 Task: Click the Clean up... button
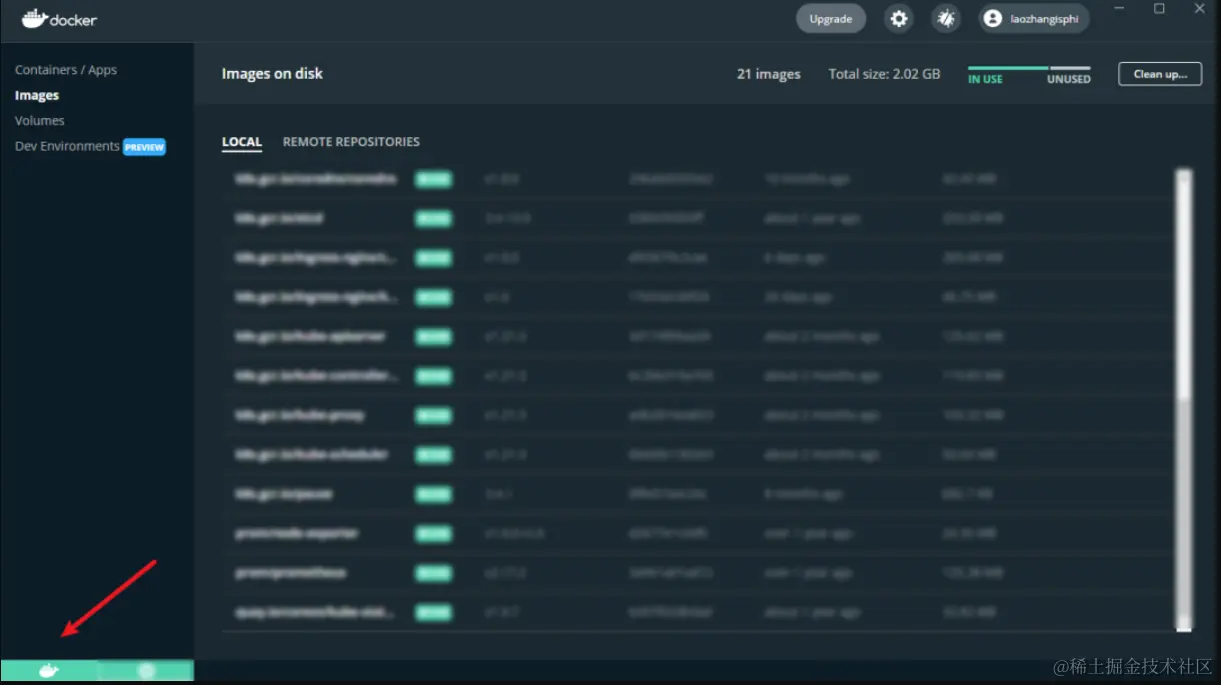point(1160,74)
